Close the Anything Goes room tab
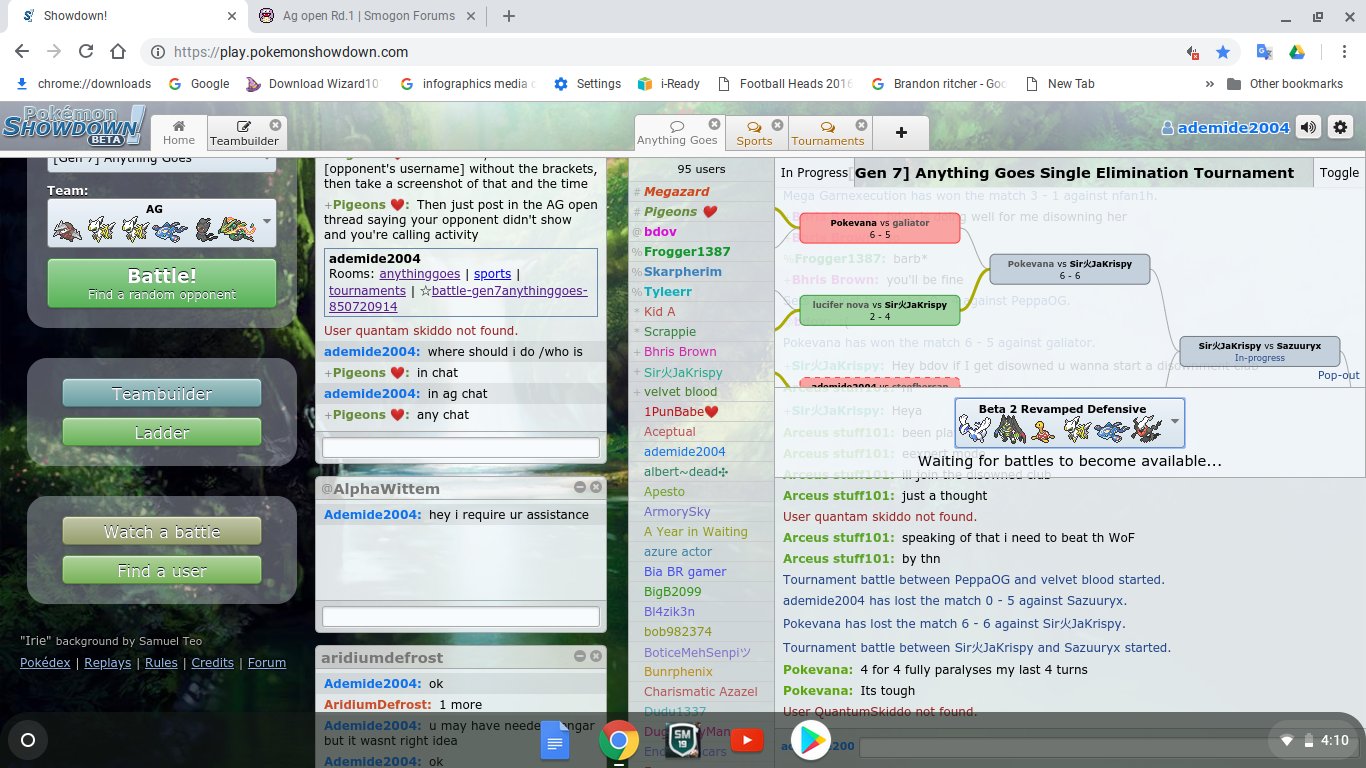 point(714,124)
